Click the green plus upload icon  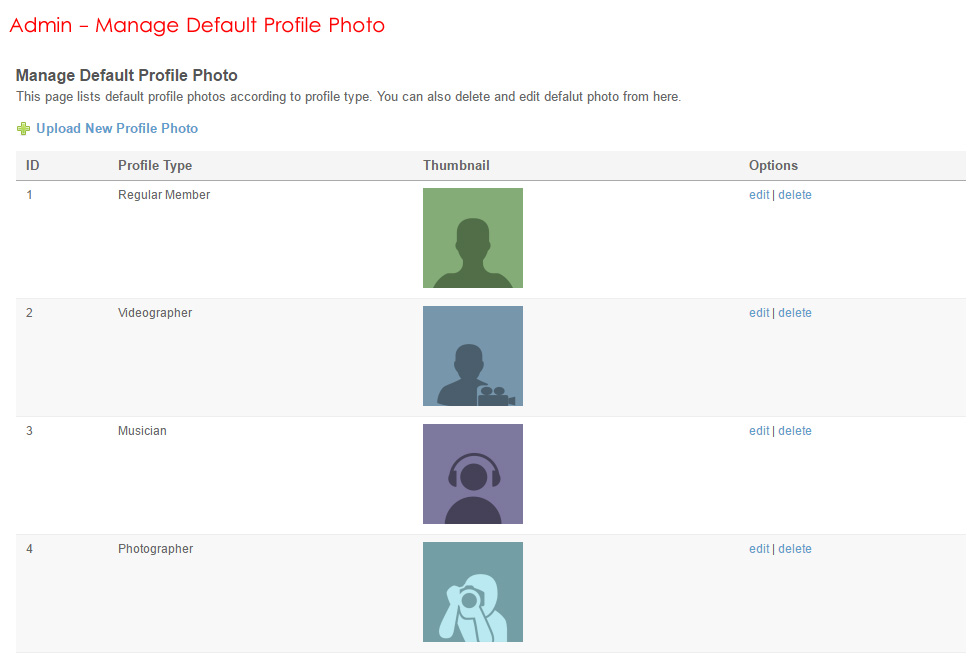tap(23, 129)
